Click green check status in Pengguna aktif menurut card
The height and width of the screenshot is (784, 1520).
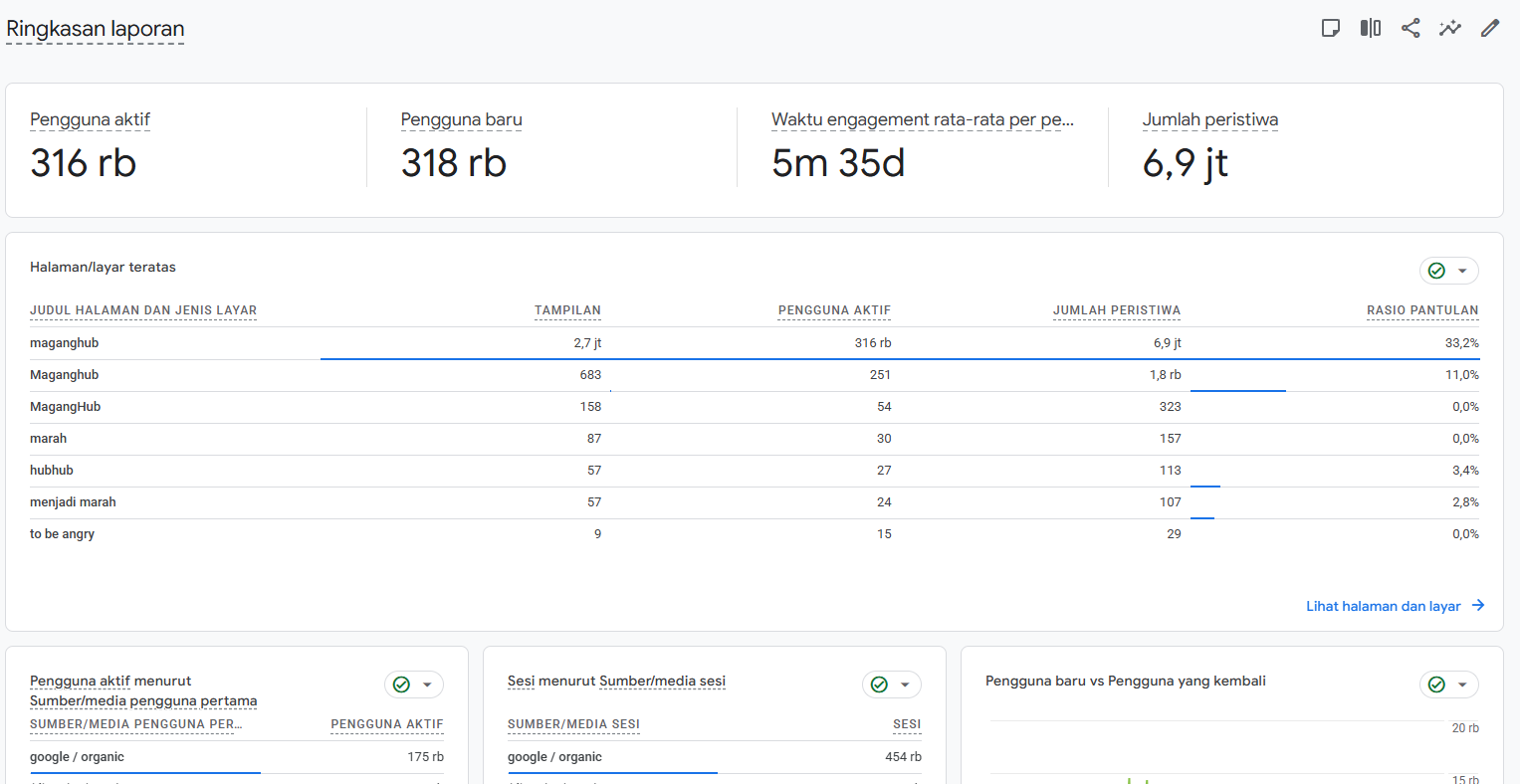(401, 685)
